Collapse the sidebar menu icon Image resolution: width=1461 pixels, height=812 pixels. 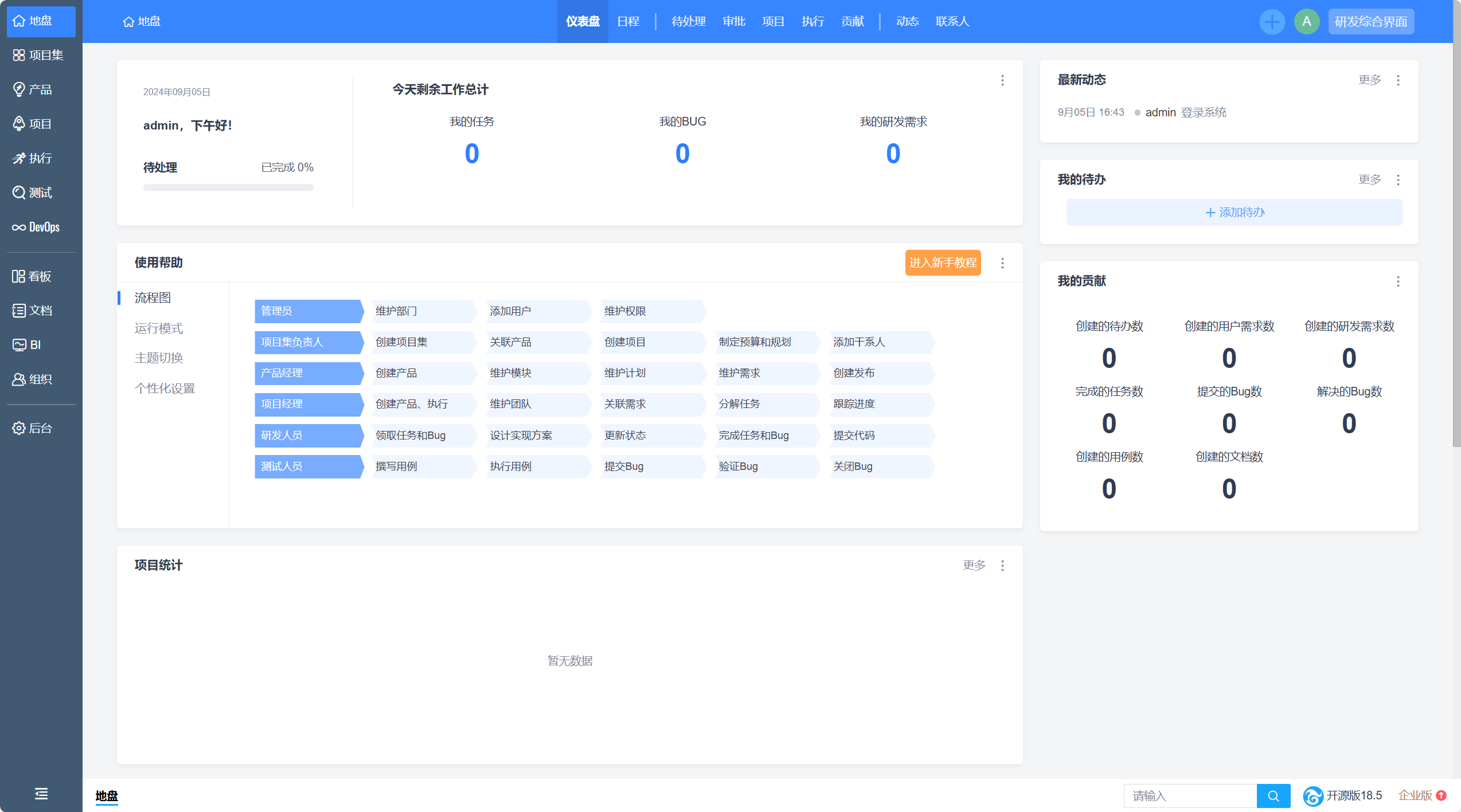pos(41,794)
